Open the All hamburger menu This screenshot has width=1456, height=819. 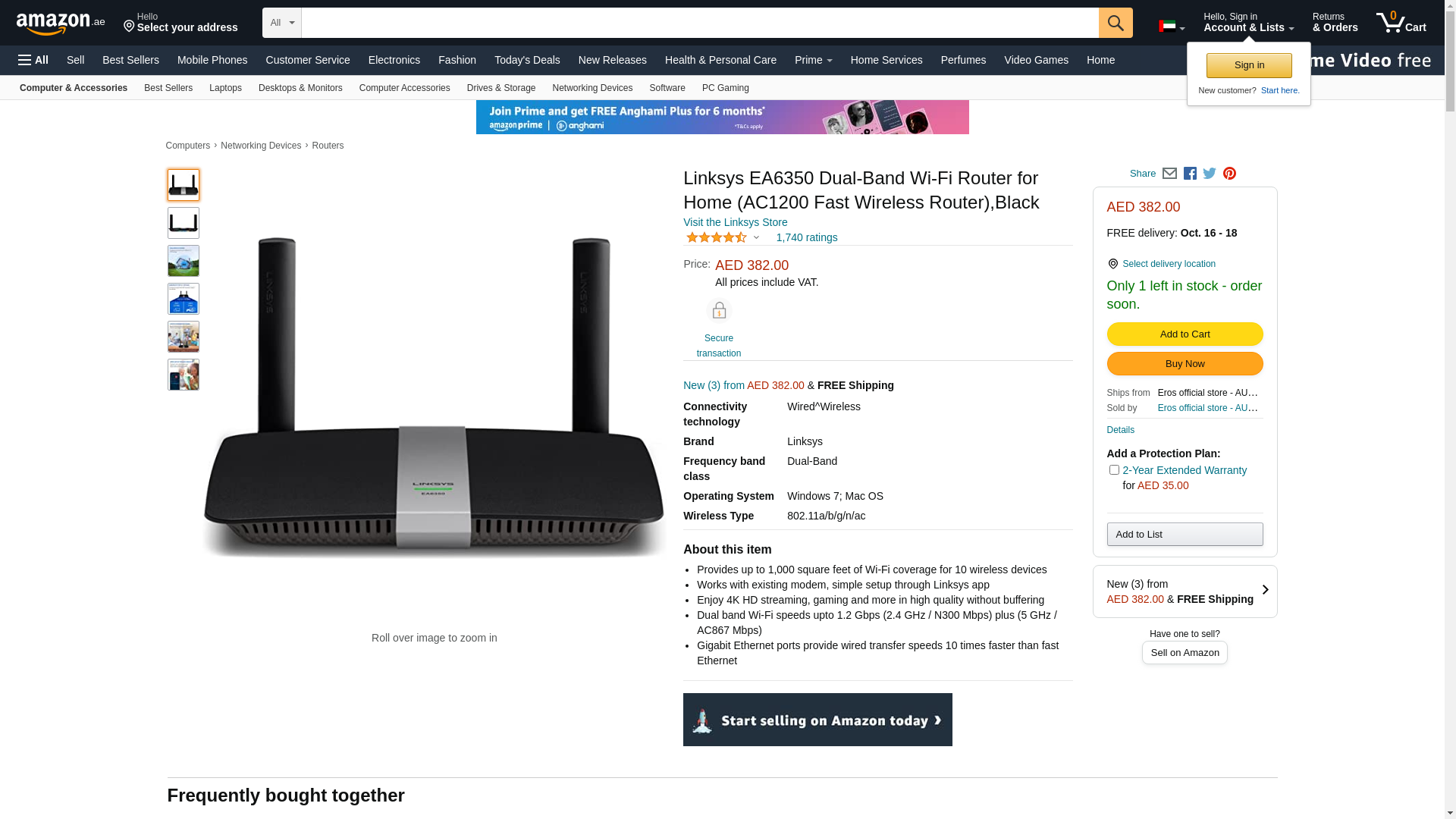(33, 60)
